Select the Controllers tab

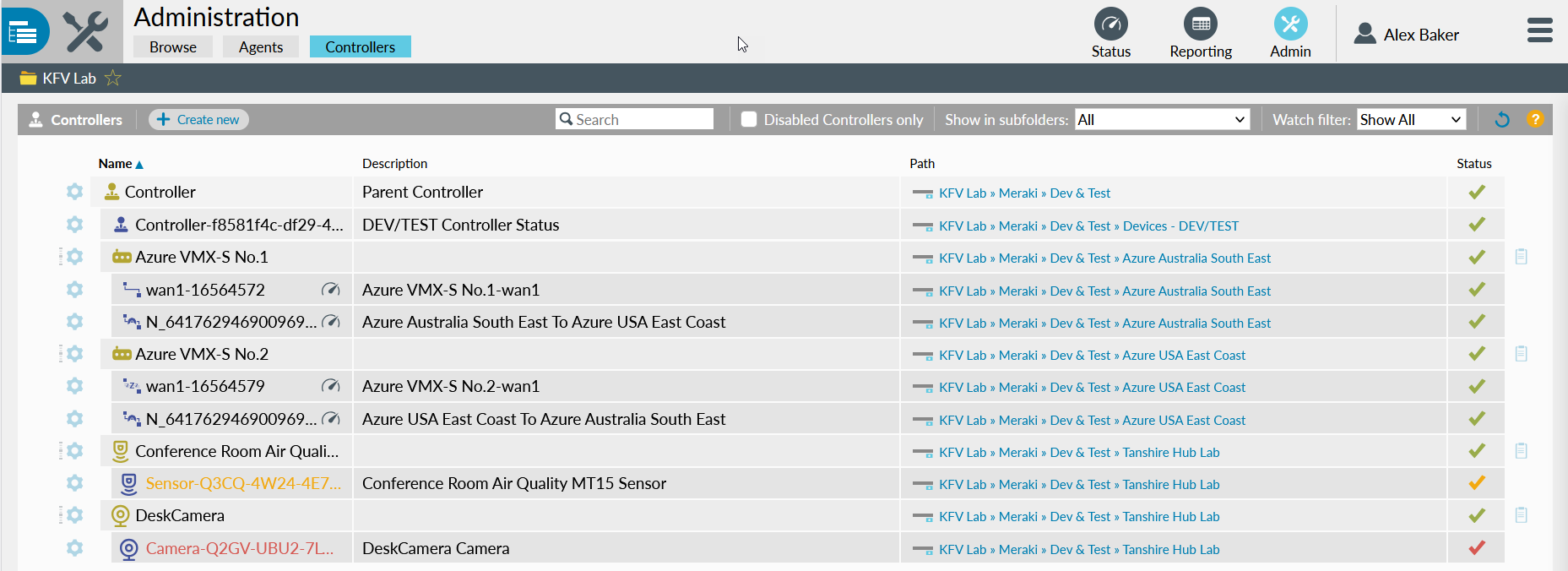coord(361,46)
